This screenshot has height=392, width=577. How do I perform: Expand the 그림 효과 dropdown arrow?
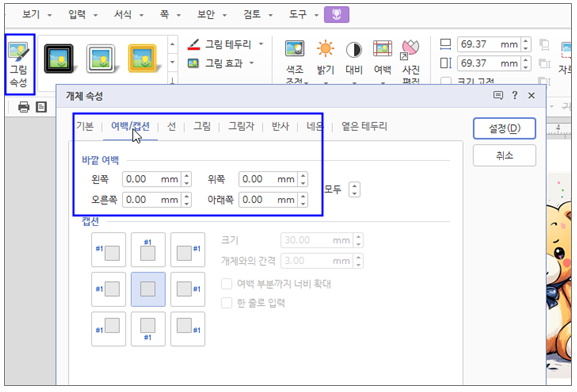tap(252, 63)
